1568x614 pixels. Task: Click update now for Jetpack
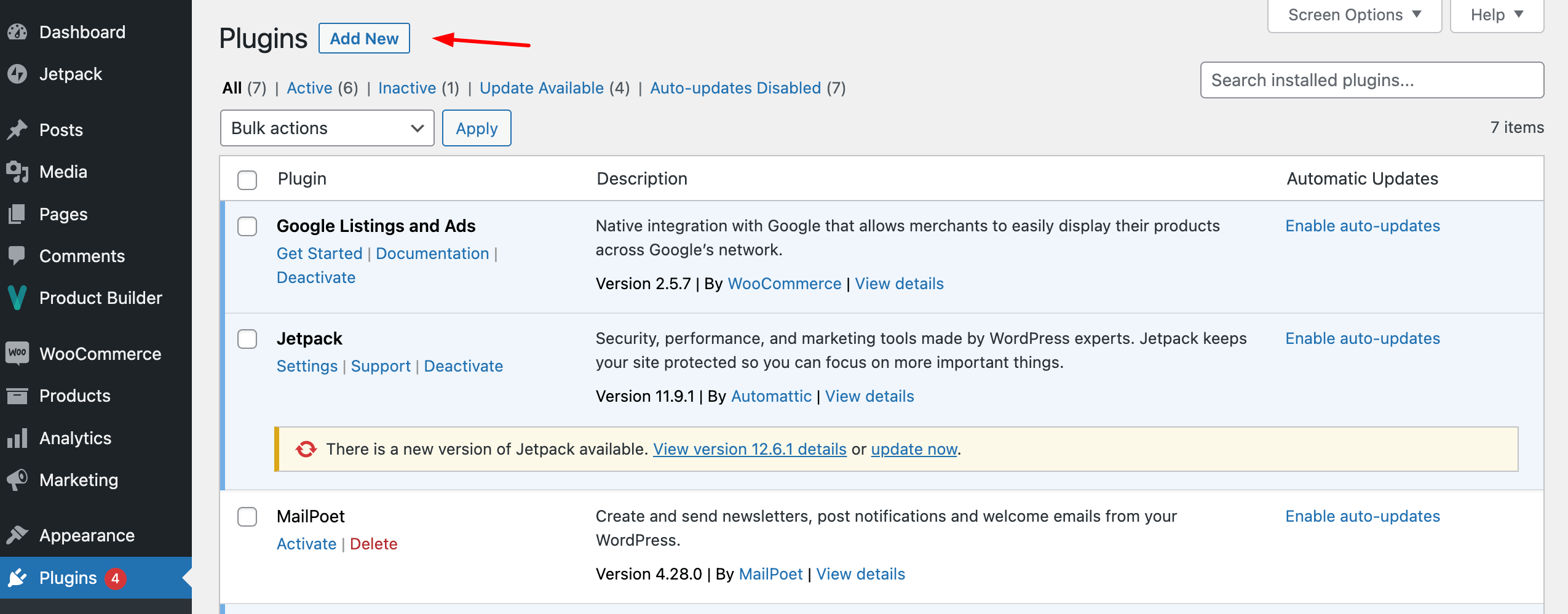click(914, 449)
